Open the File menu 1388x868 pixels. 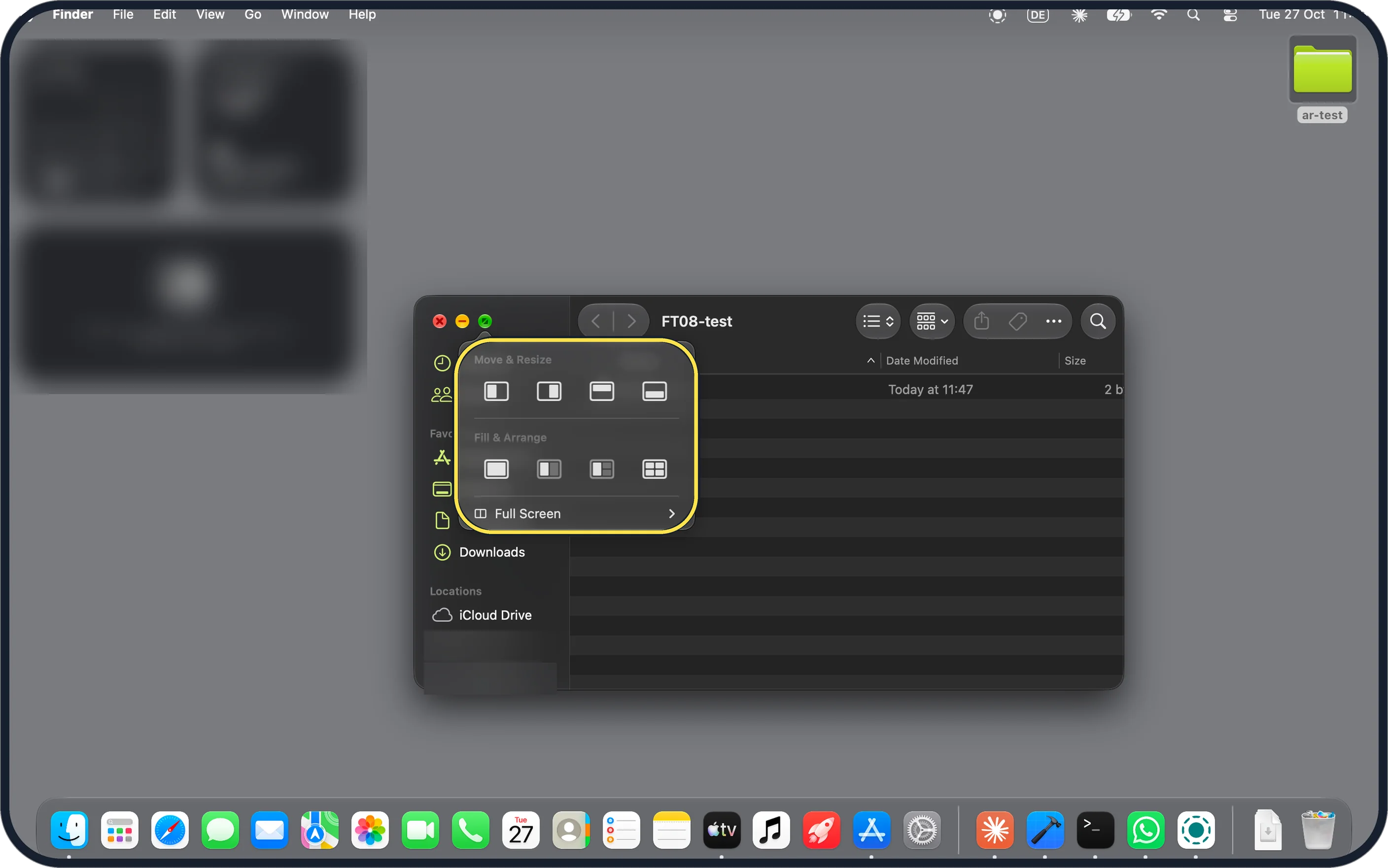coord(123,14)
